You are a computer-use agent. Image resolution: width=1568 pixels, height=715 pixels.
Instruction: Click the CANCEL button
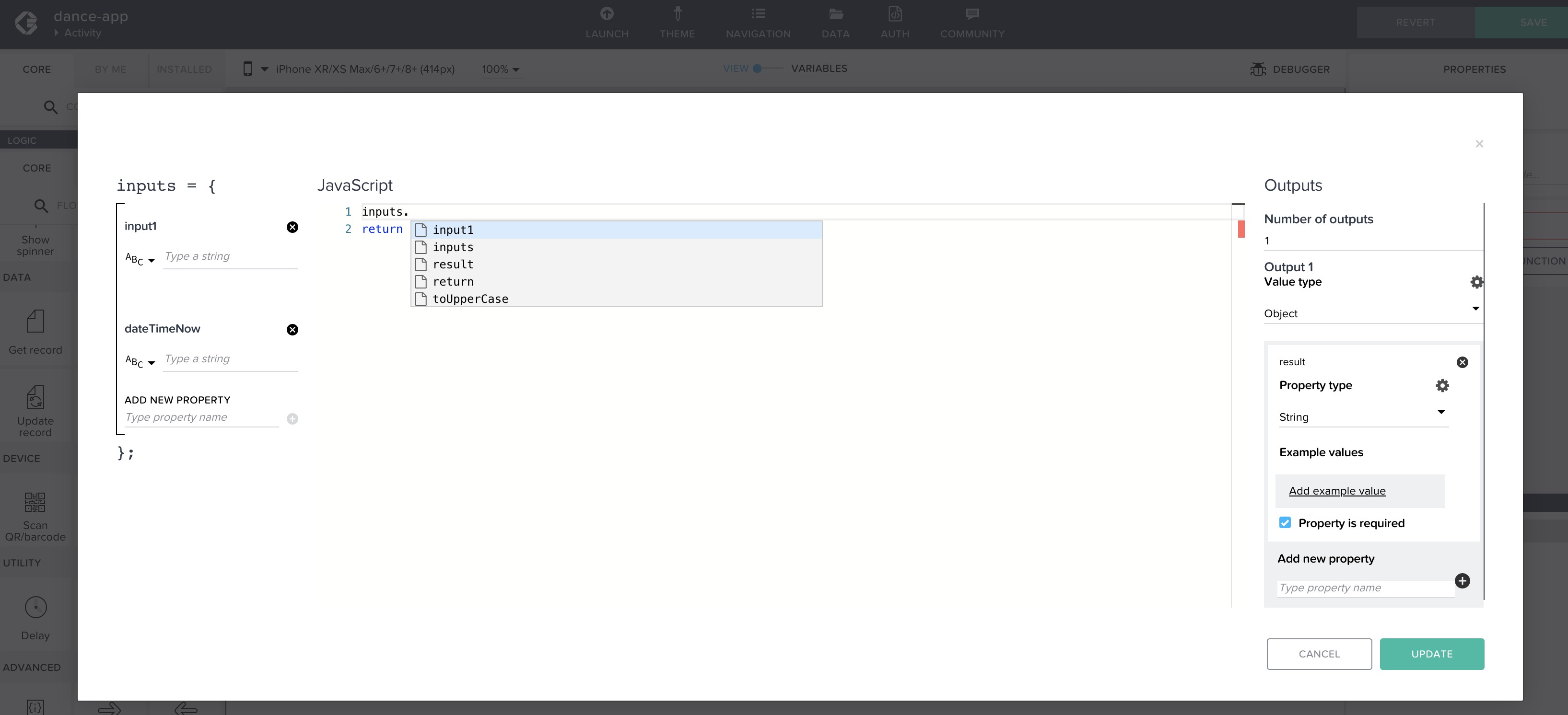1319,654
